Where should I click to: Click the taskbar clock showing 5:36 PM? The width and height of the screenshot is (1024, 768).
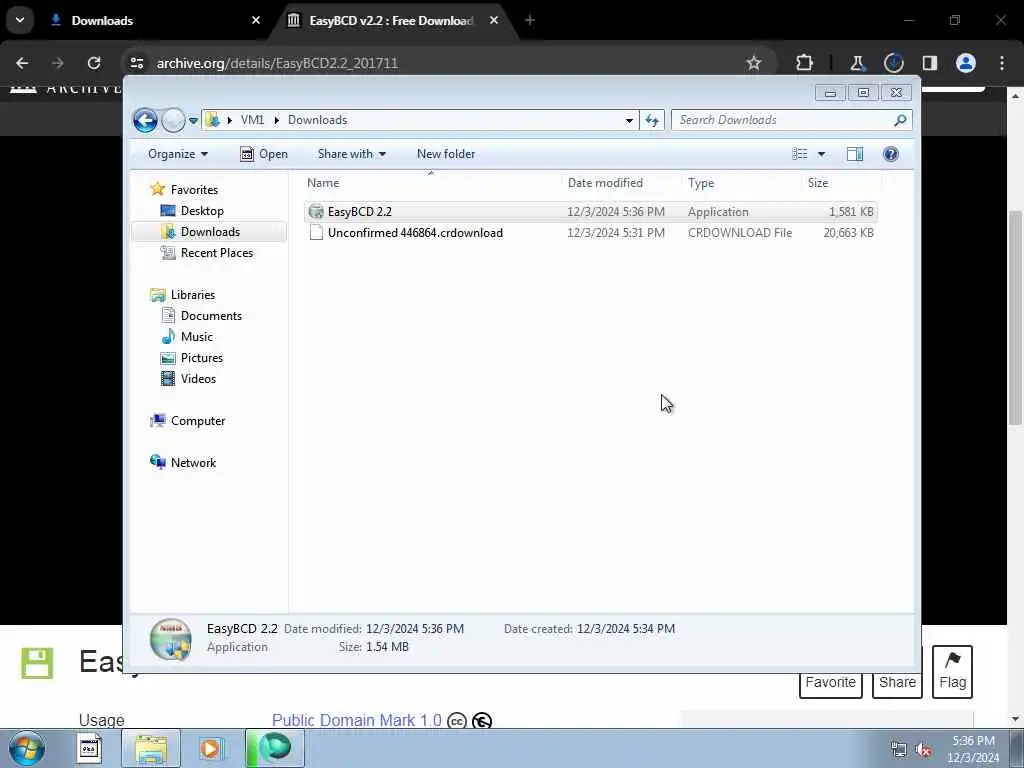click(x=973, y=749)
